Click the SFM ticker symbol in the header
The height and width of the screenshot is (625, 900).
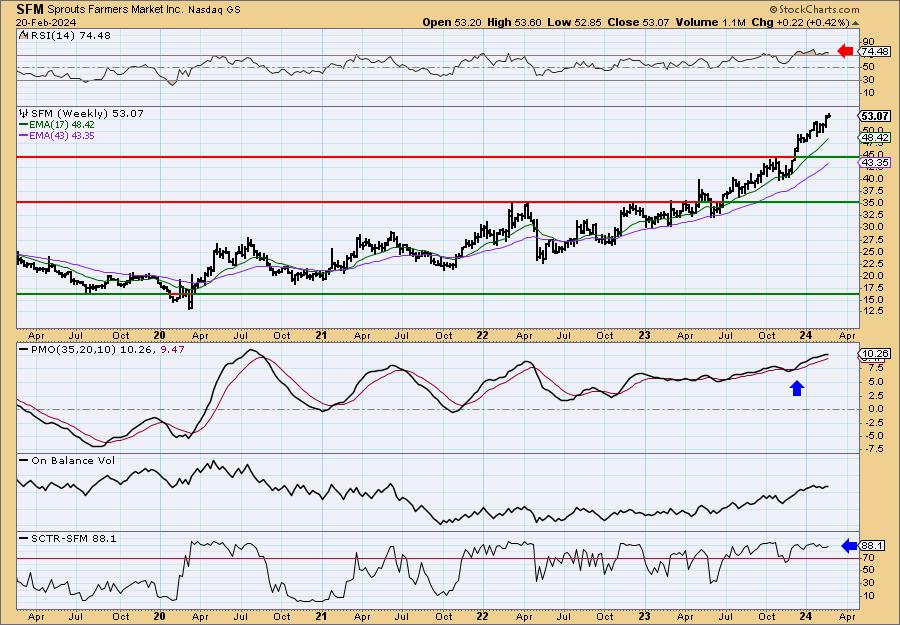point(30,9)
